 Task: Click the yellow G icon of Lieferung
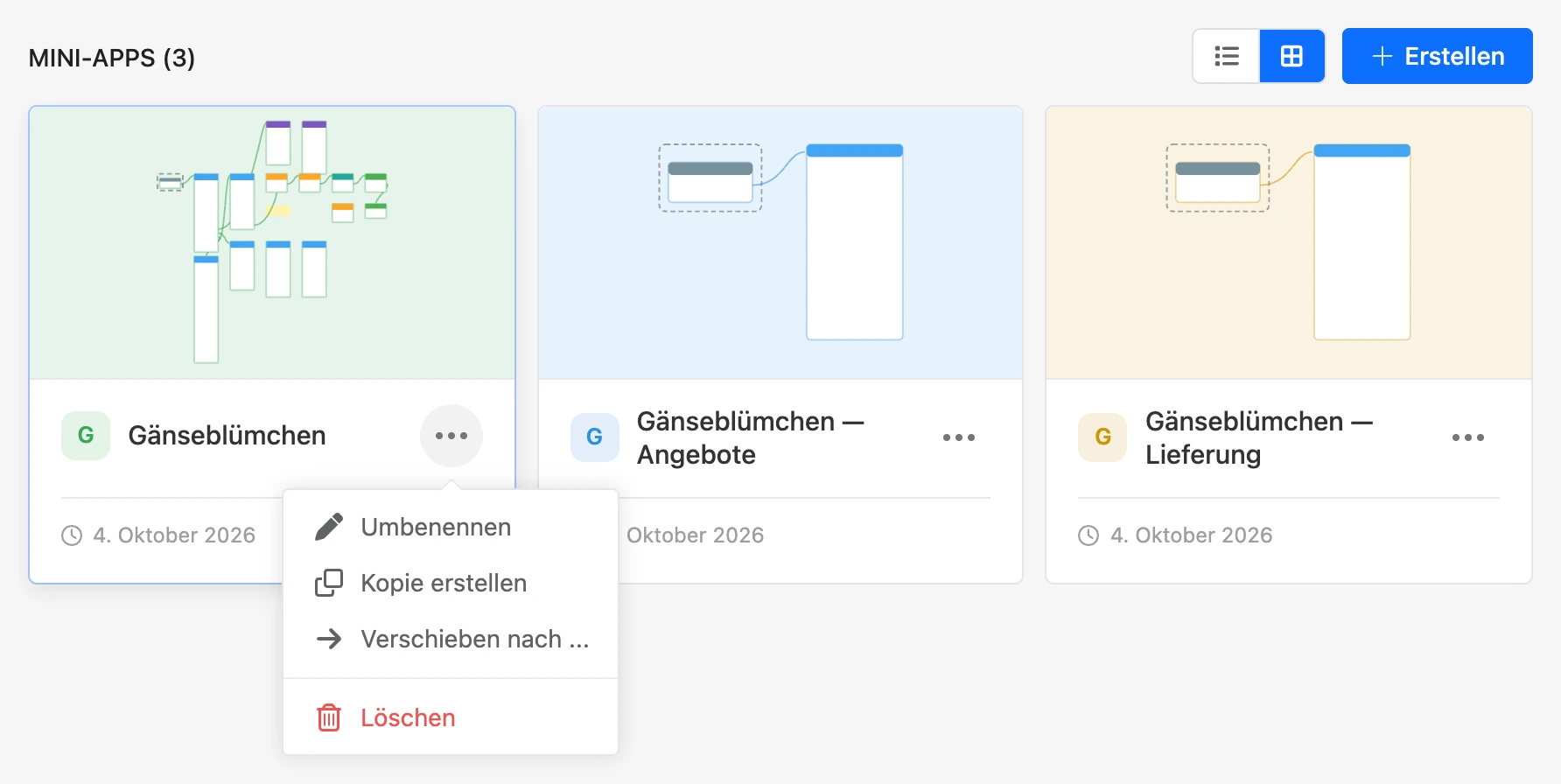click(x=1102, y=437)
